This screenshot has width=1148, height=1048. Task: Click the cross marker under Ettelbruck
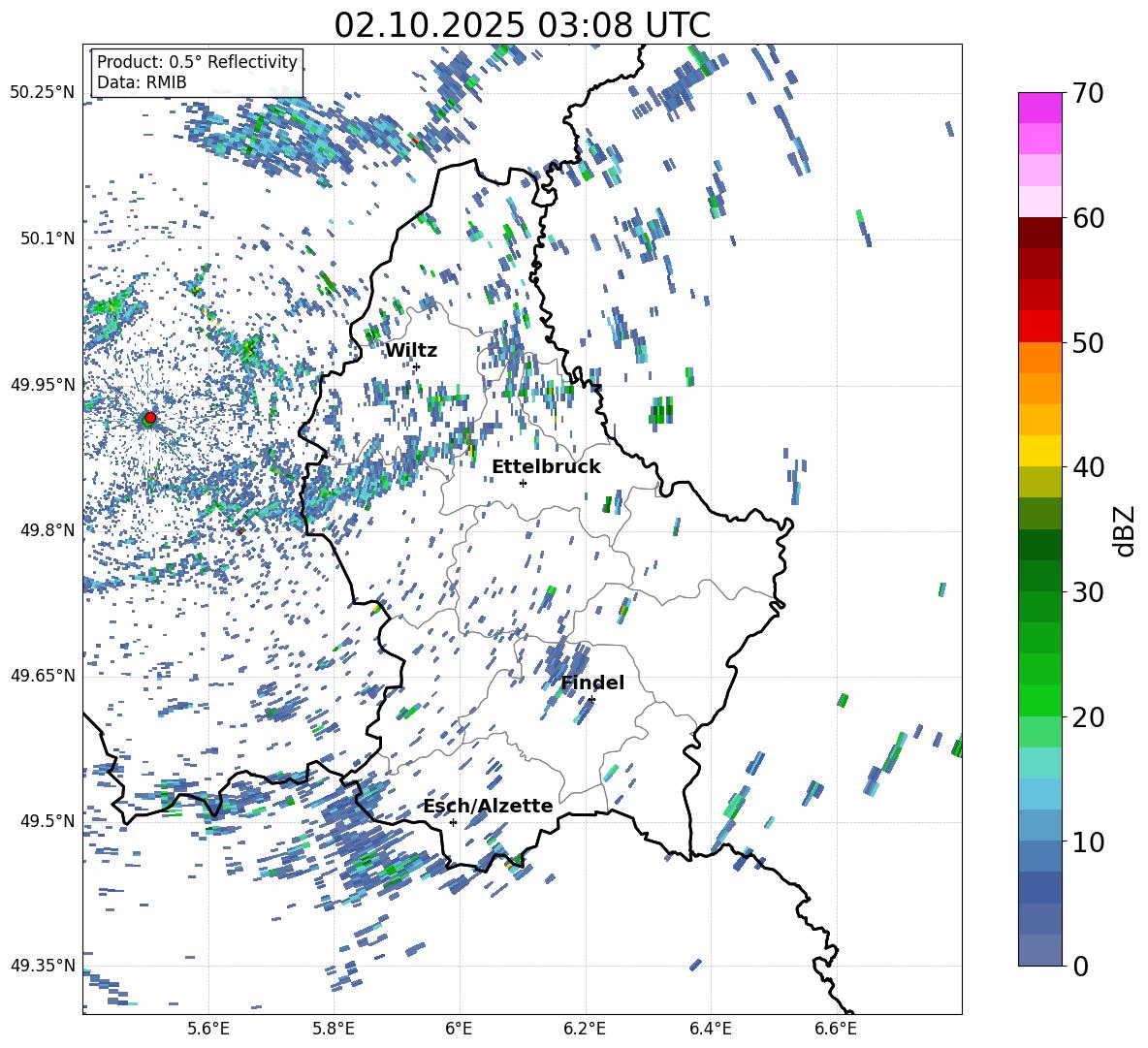(x=523, y=483)
